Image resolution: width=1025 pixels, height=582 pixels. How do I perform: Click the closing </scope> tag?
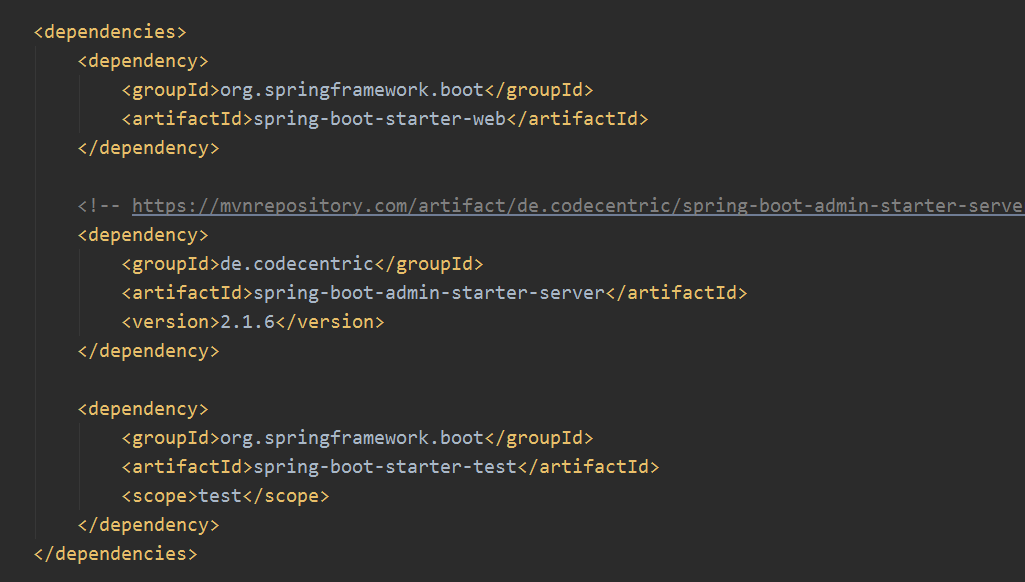click(286, 496)
